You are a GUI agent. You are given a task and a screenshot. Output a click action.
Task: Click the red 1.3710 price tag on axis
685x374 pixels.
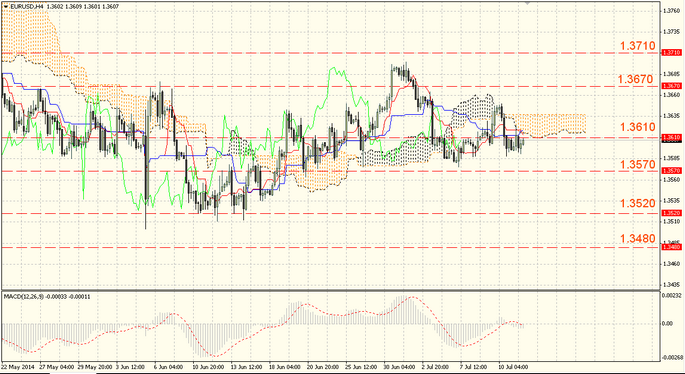coord(671,52)
